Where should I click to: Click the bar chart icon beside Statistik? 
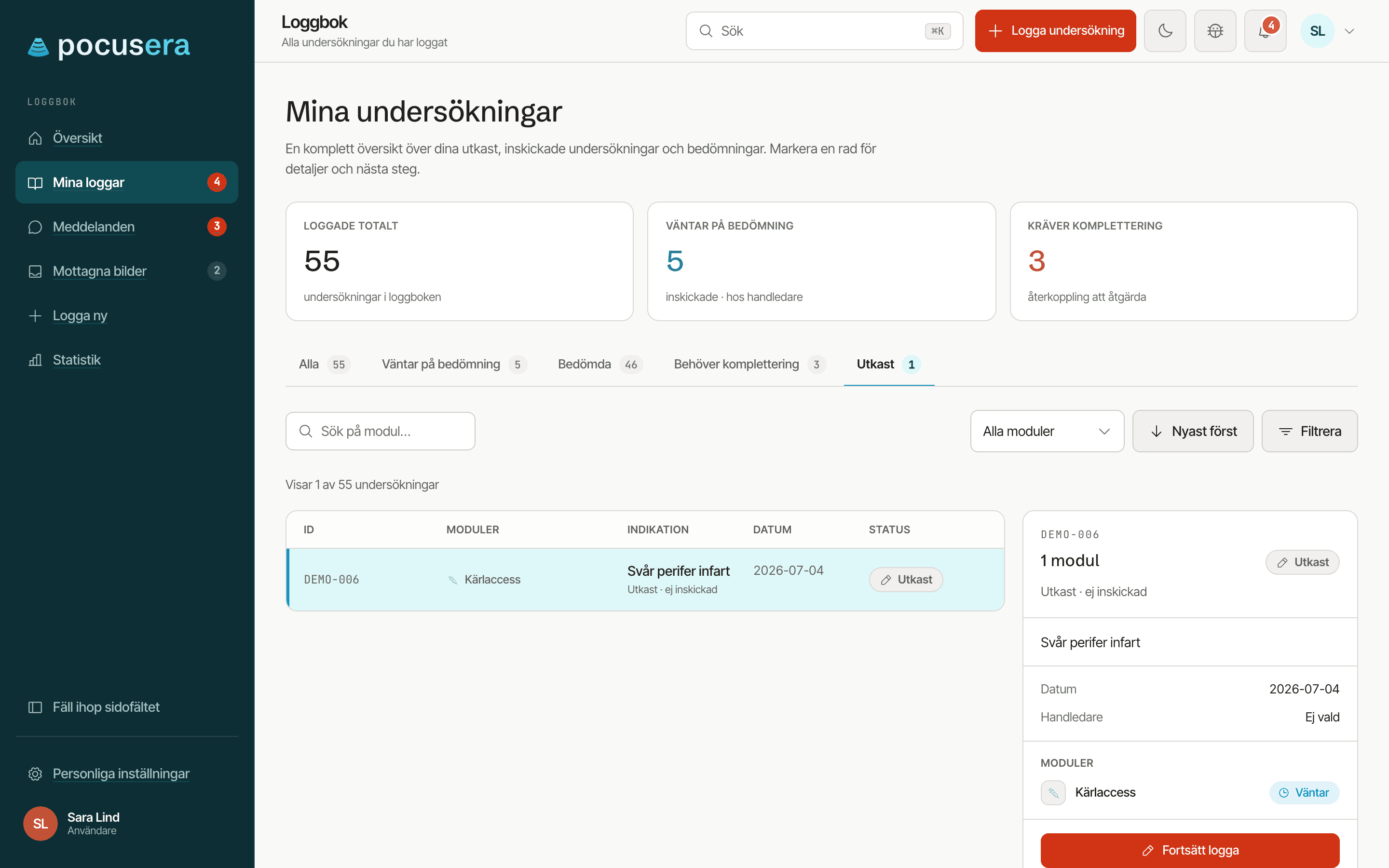click(35, 360)
